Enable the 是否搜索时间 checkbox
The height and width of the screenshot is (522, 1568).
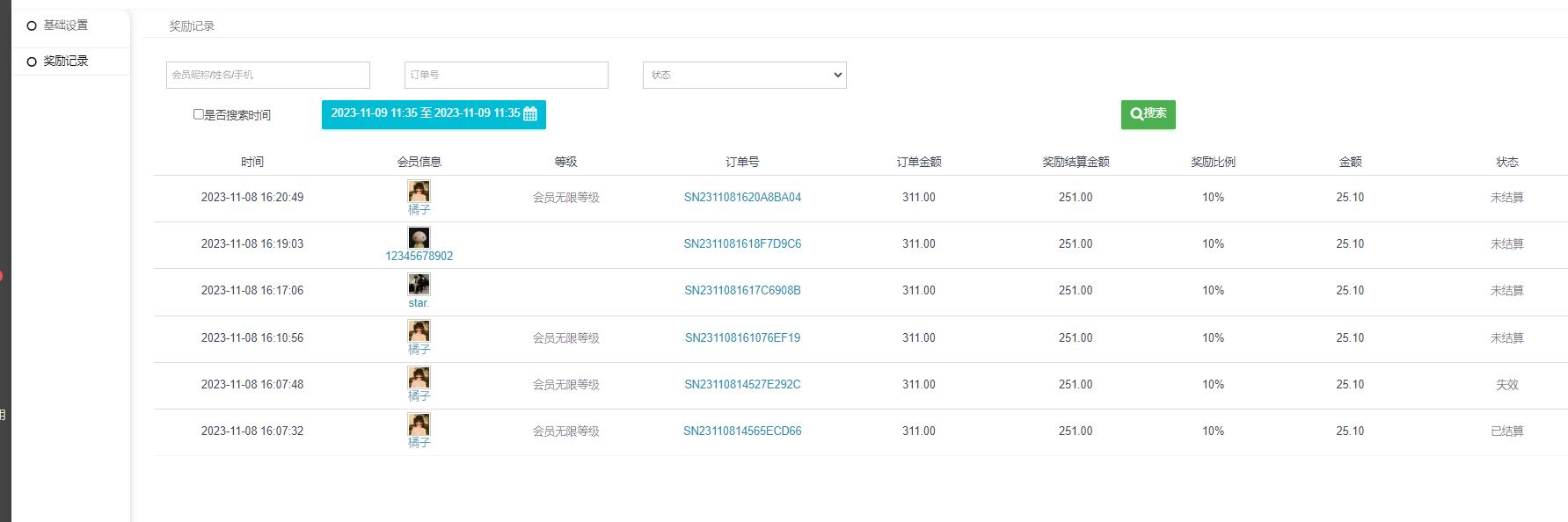[x=199, y=114]
